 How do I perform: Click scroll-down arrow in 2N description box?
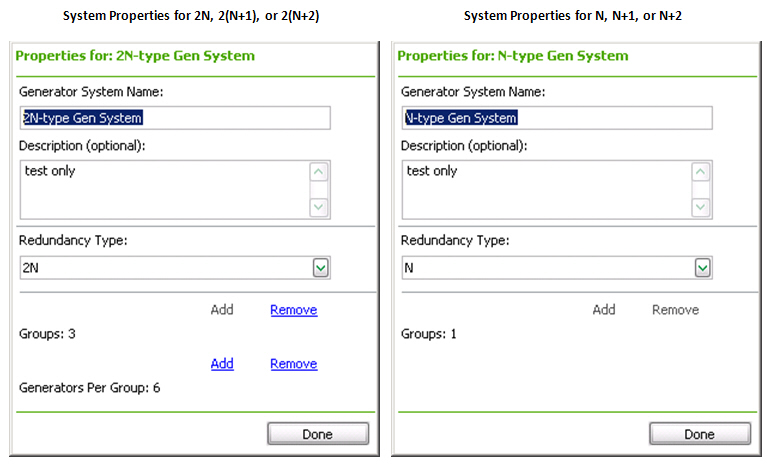tap(318, 207)
